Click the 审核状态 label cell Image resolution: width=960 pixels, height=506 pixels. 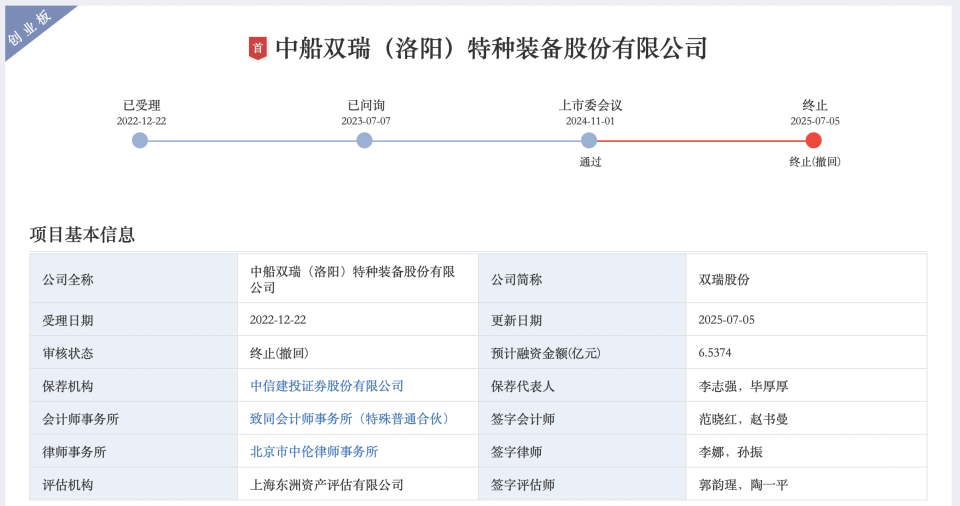[x=133, y=353]
